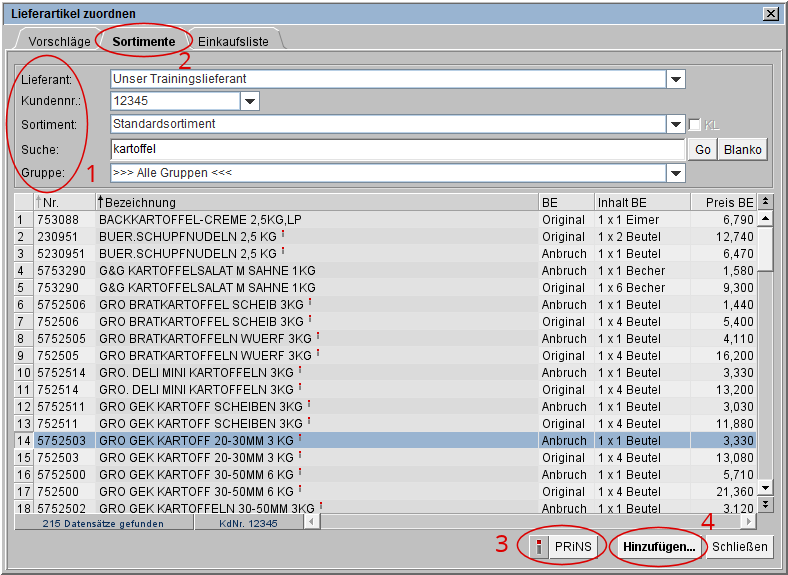
Task: Click the sort arrow in the Bezeichnung header
Action: [101, 203]
